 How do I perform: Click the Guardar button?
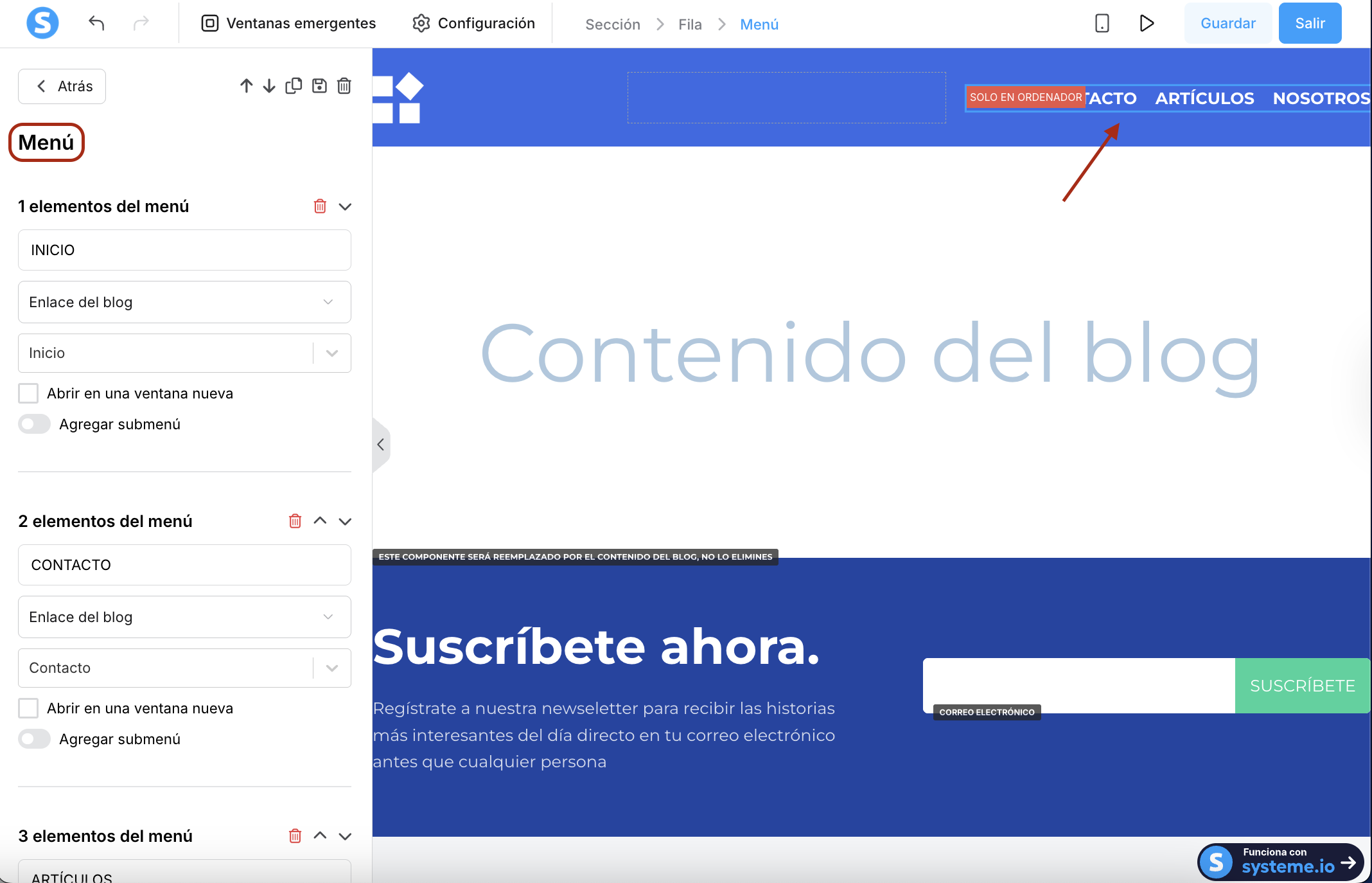1227,24
